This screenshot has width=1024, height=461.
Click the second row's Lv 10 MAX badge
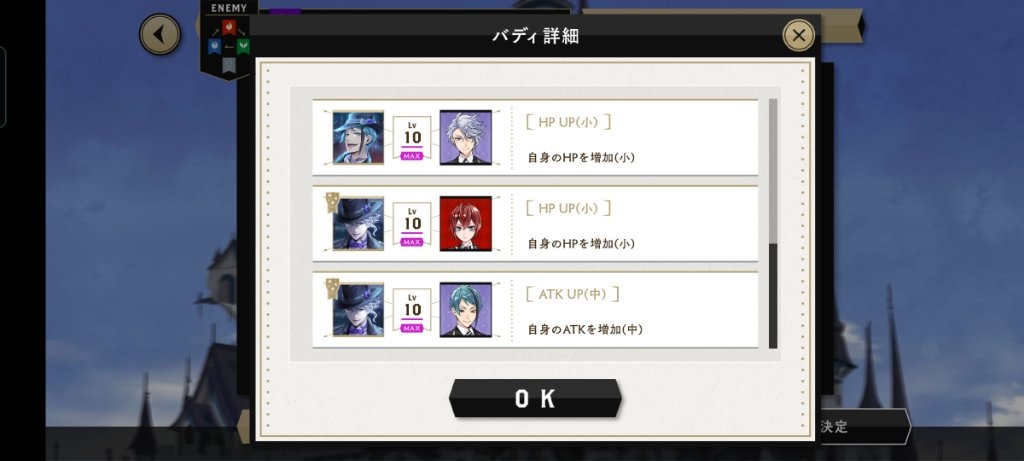(x=412, y=224)
